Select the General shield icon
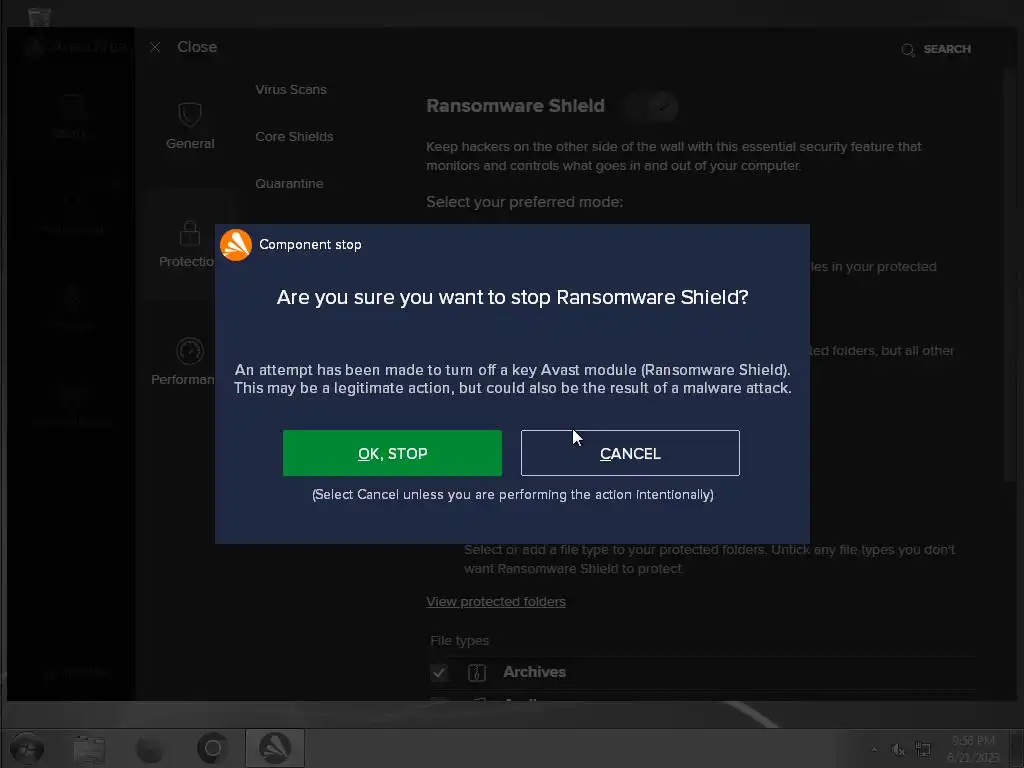 click(190, 115)
